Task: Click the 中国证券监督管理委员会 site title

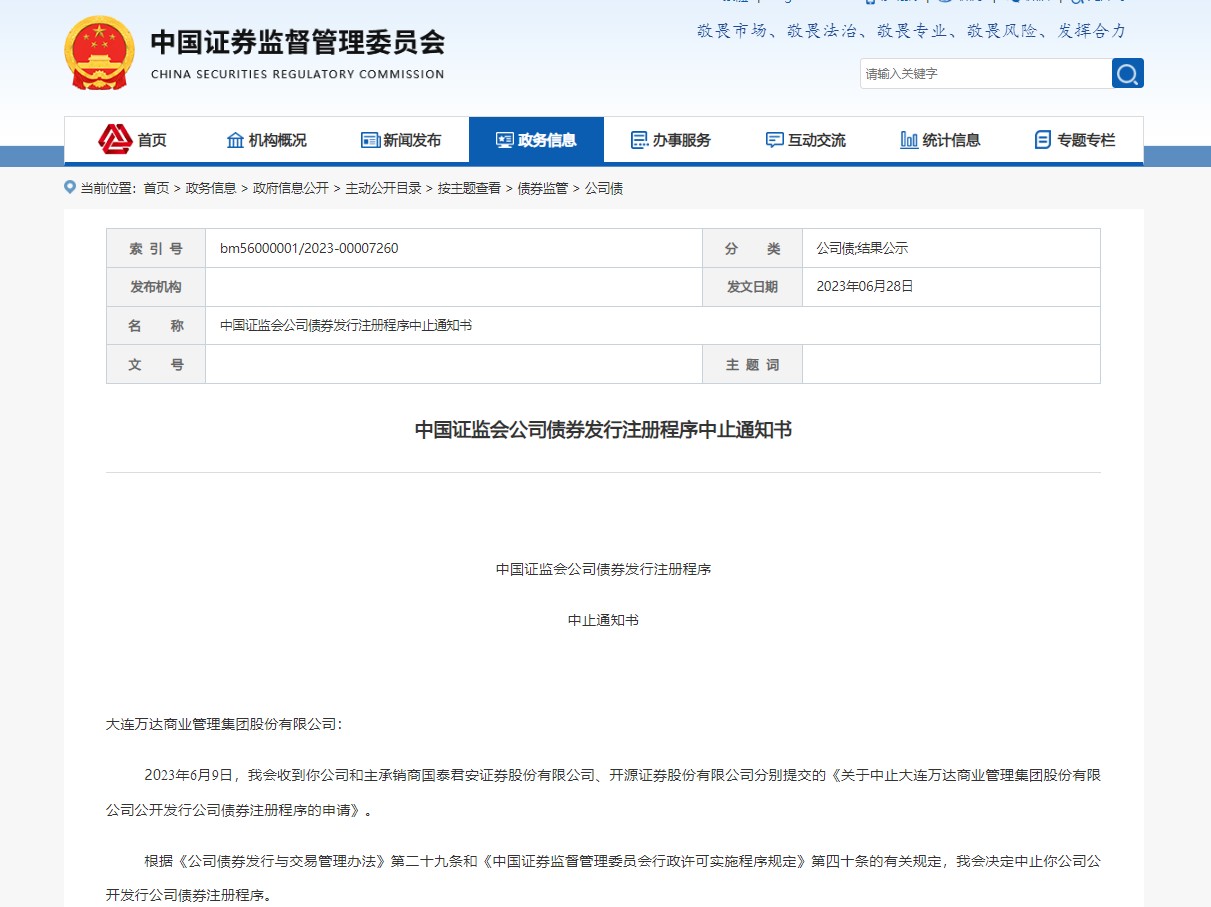Action: click(297, 42)
